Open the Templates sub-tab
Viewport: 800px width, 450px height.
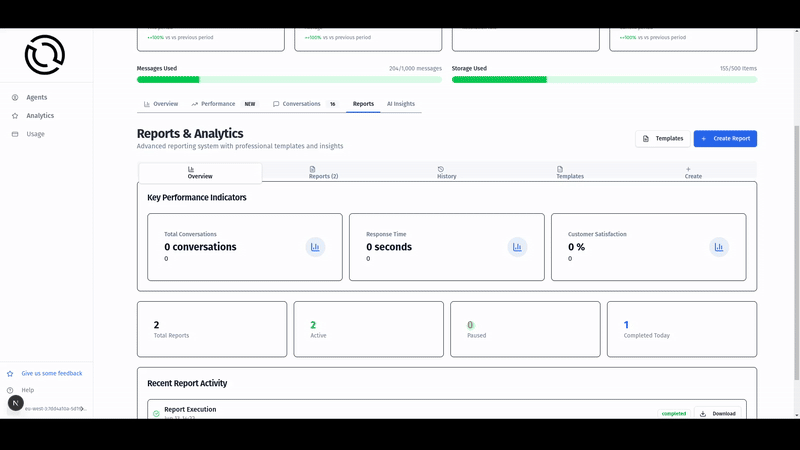(570, 172)
